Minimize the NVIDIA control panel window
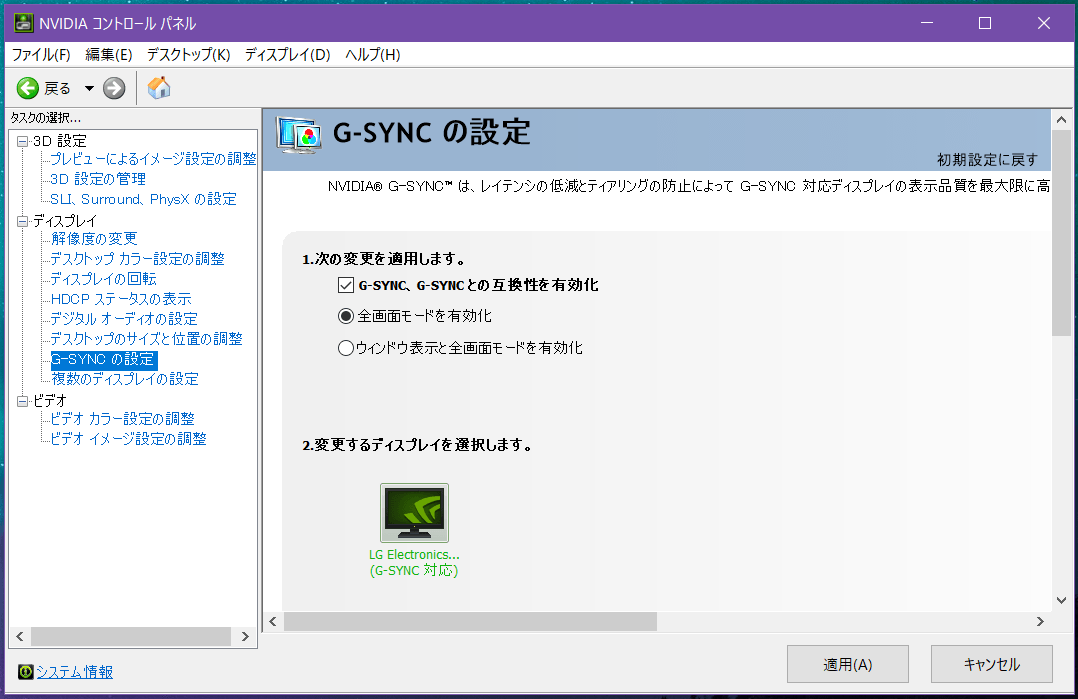The width and height of the screenshot is (1078, 699). pos(927,23)
